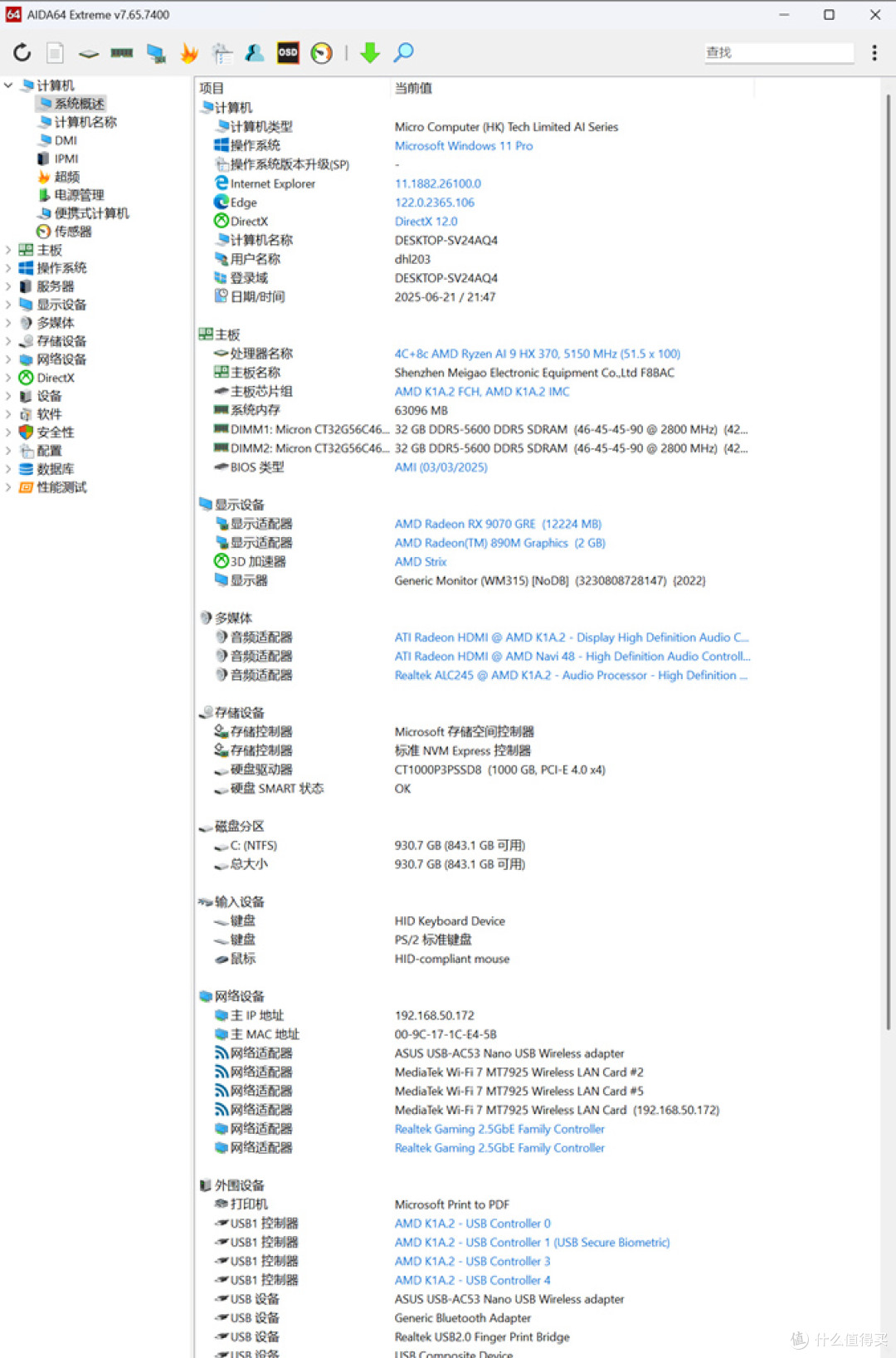896x1358 pixels.
Task: Open the SensorPanel gauge icon
Action: (321, 53)
